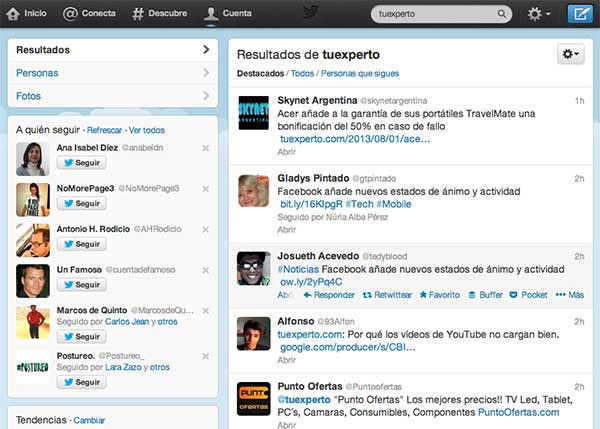The image size is (600, 429).
Task: Dismiss Antonio H. Rodicio suggestion
Action: coord(205,229)
